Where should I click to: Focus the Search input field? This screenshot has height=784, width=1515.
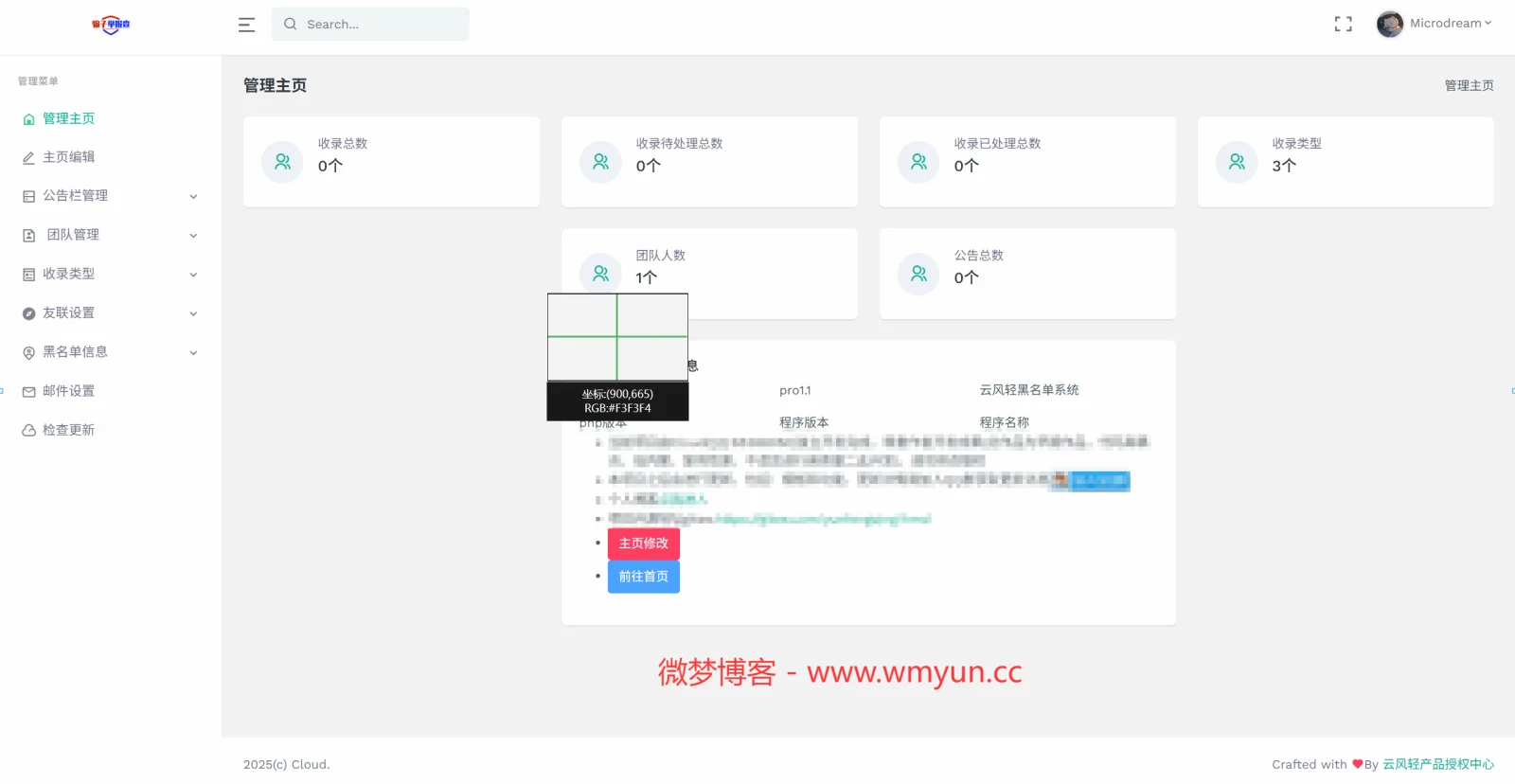[x=370, y=24]
